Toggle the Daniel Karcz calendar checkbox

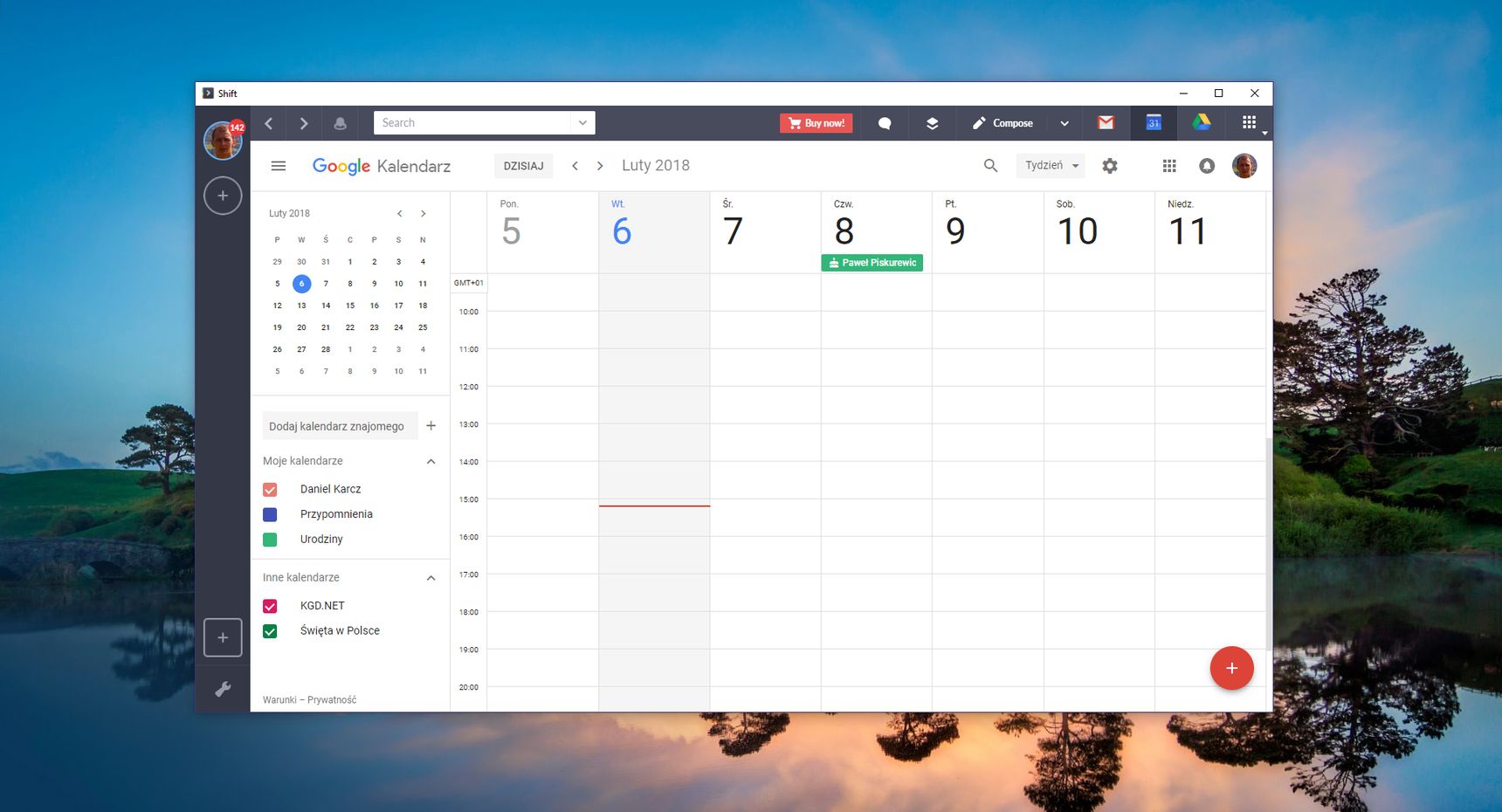click(270, 490)
